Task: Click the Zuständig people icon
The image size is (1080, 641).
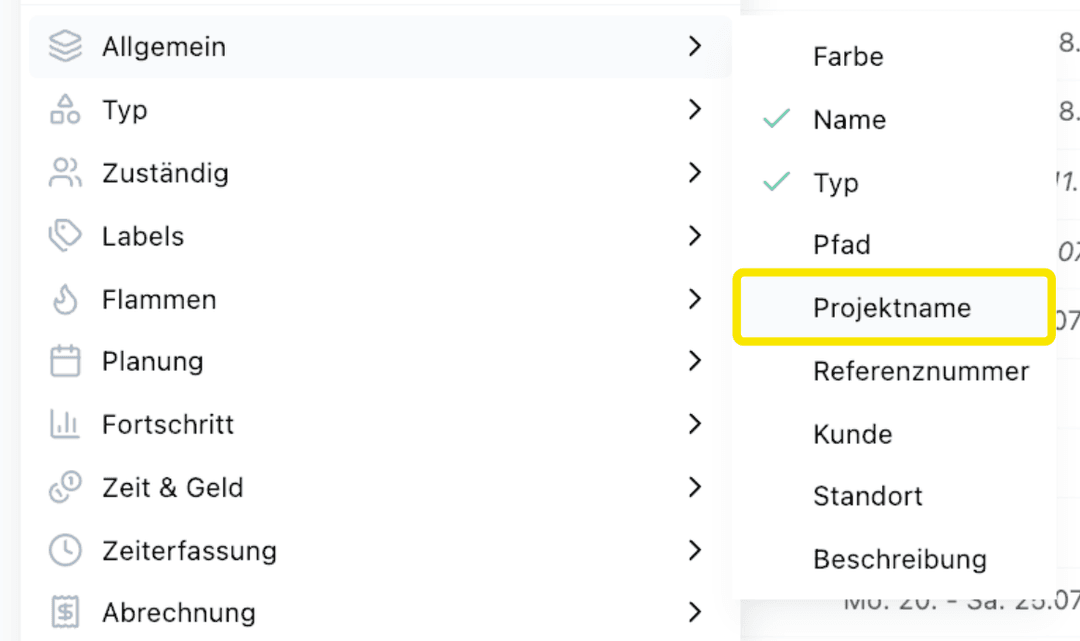Action: (x=65, y=173)
